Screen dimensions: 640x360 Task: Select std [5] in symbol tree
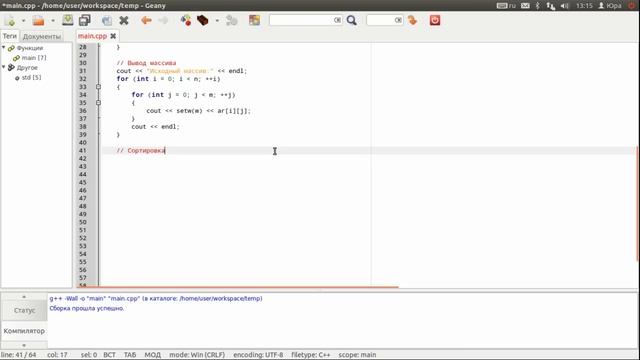[31, 77]
